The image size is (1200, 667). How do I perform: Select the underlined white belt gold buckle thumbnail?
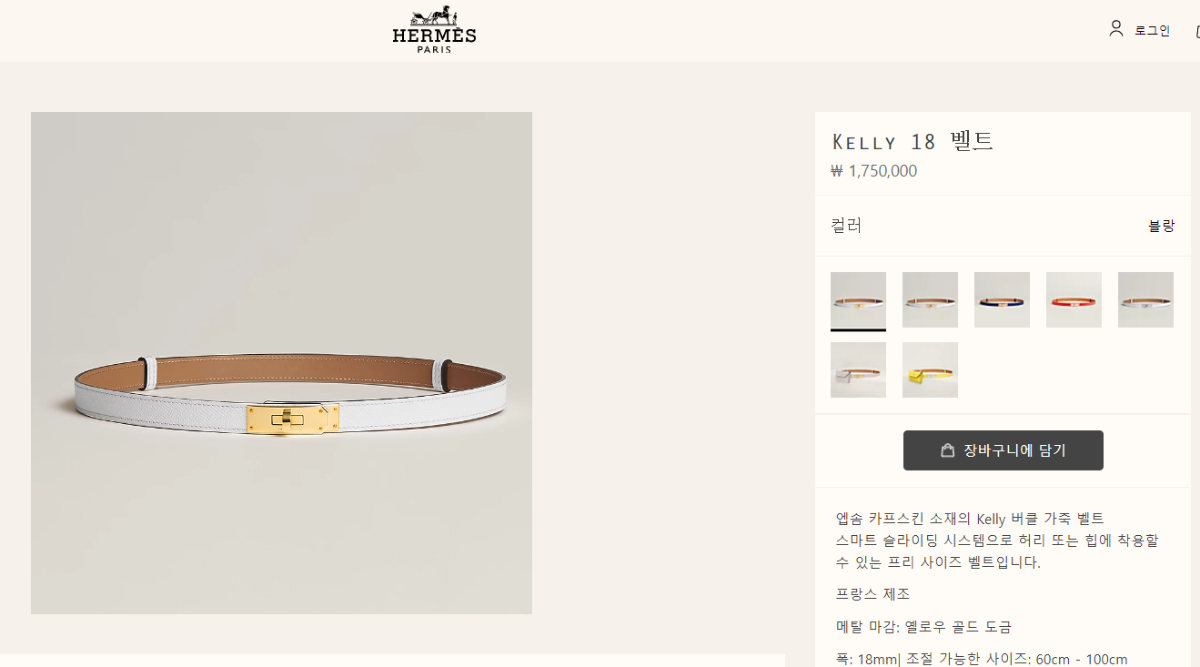pos(858,300)
